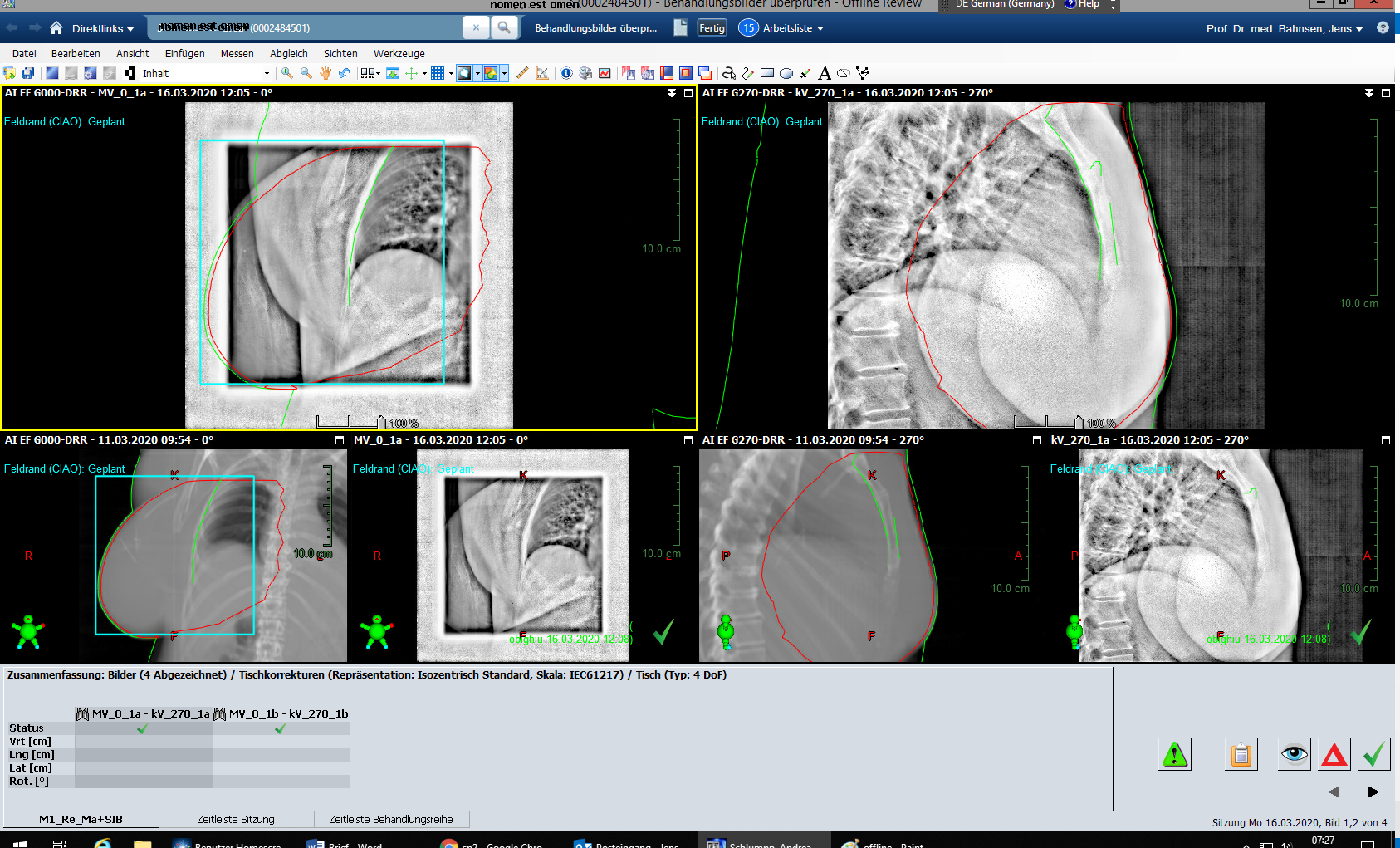Click the save disk icon in toolbar
Image resolution: width=1400 pixels, height=848 pixels.
pyautogui.click(x=28, y=73)
